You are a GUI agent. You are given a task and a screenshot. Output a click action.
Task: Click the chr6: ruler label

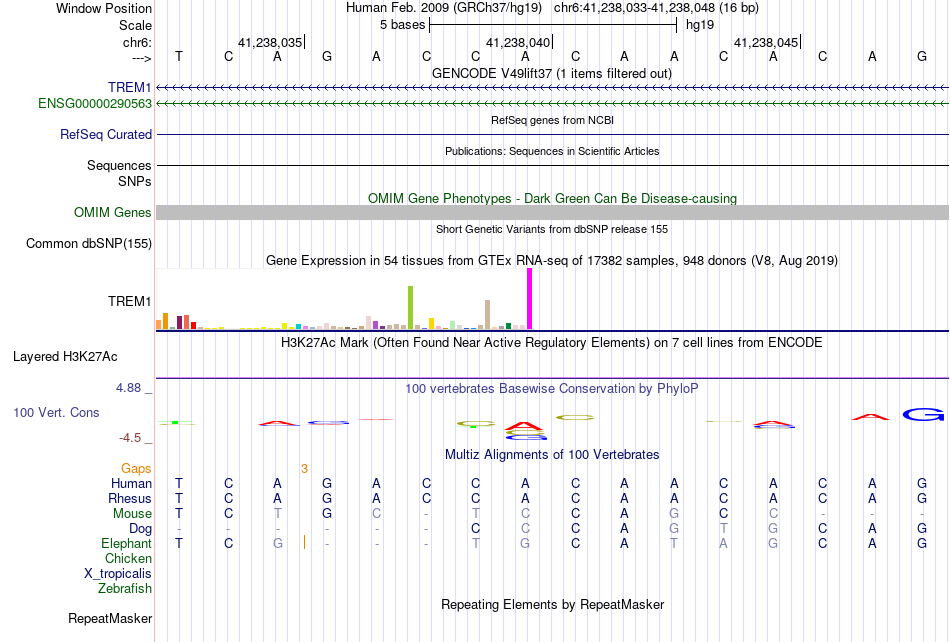coord(138,42)
